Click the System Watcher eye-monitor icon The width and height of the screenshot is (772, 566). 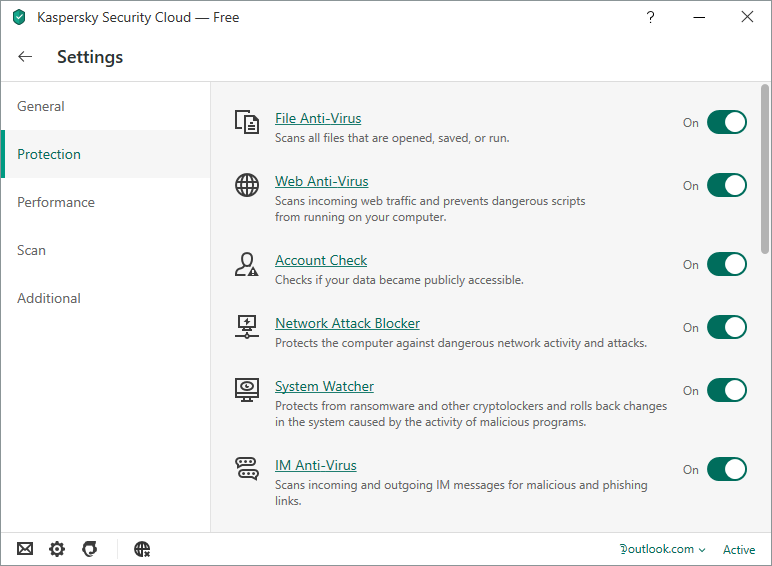tap(247, 390)
